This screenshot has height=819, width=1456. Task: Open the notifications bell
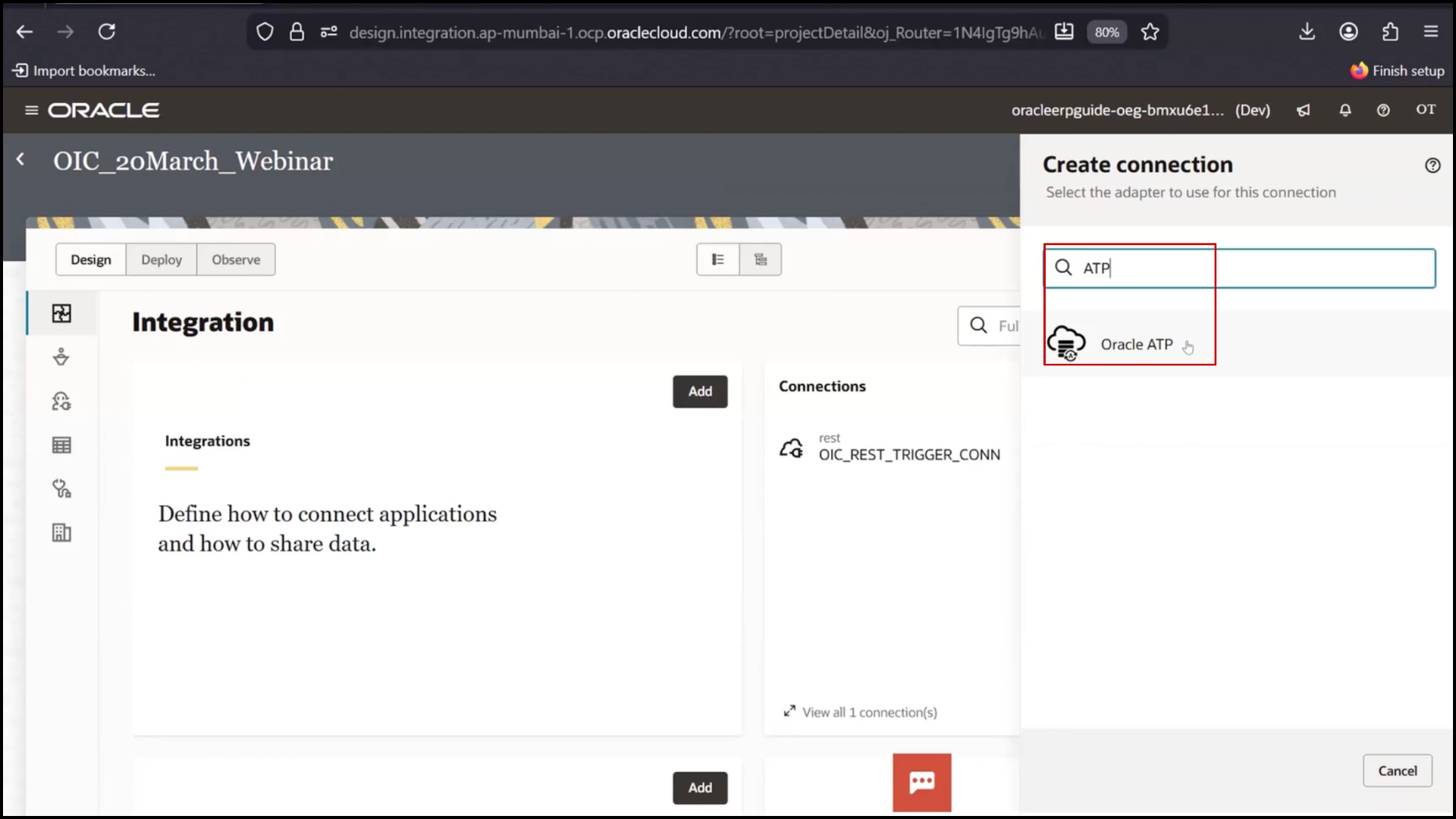[x=1345, y=110]
